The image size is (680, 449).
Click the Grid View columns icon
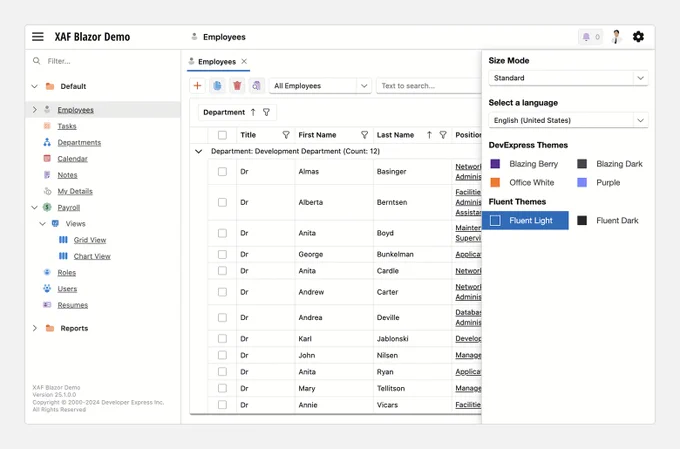pyautogui.click(x=63, y=239)
